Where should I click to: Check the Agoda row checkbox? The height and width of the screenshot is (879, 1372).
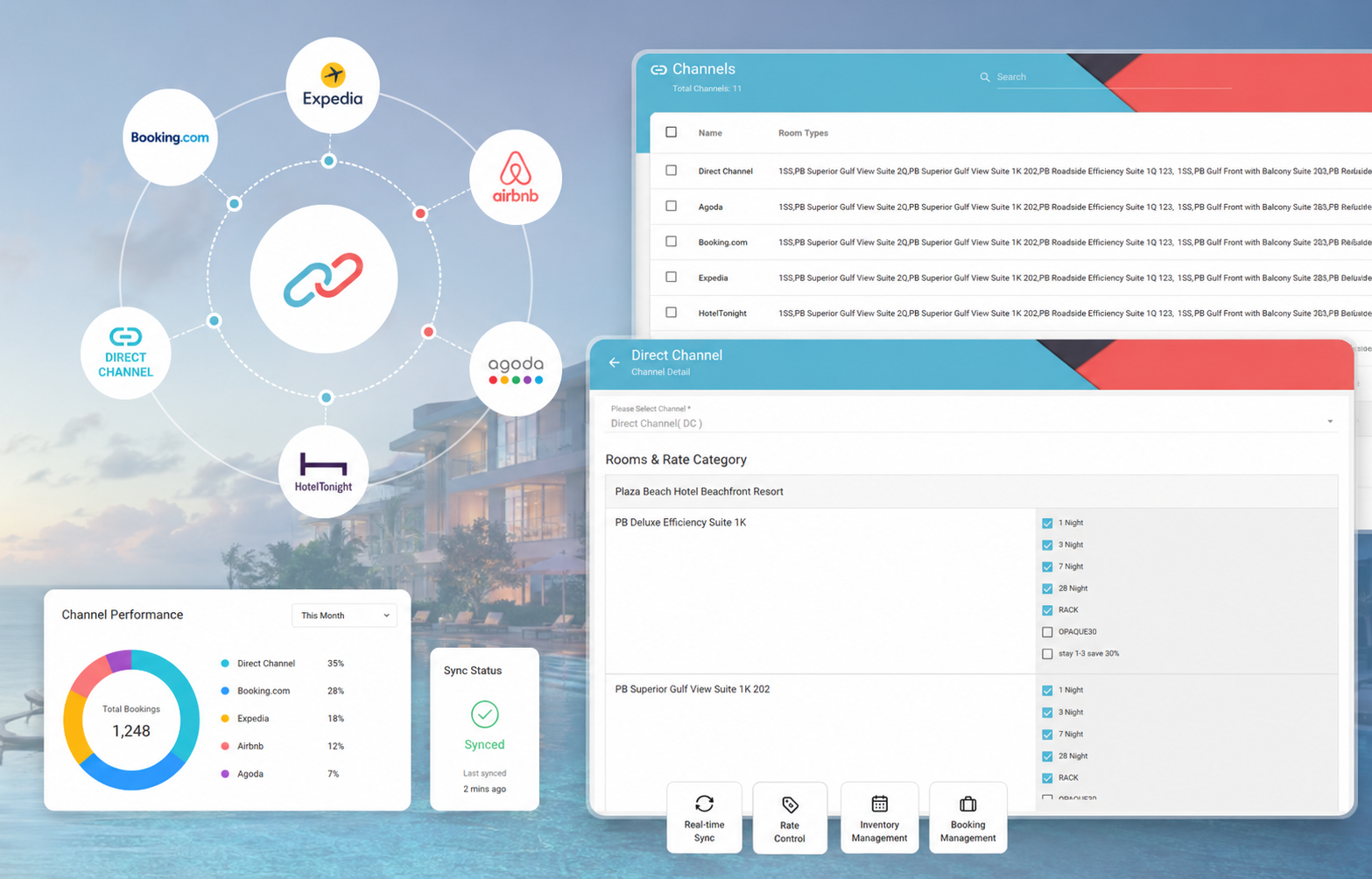pos(672,207)
